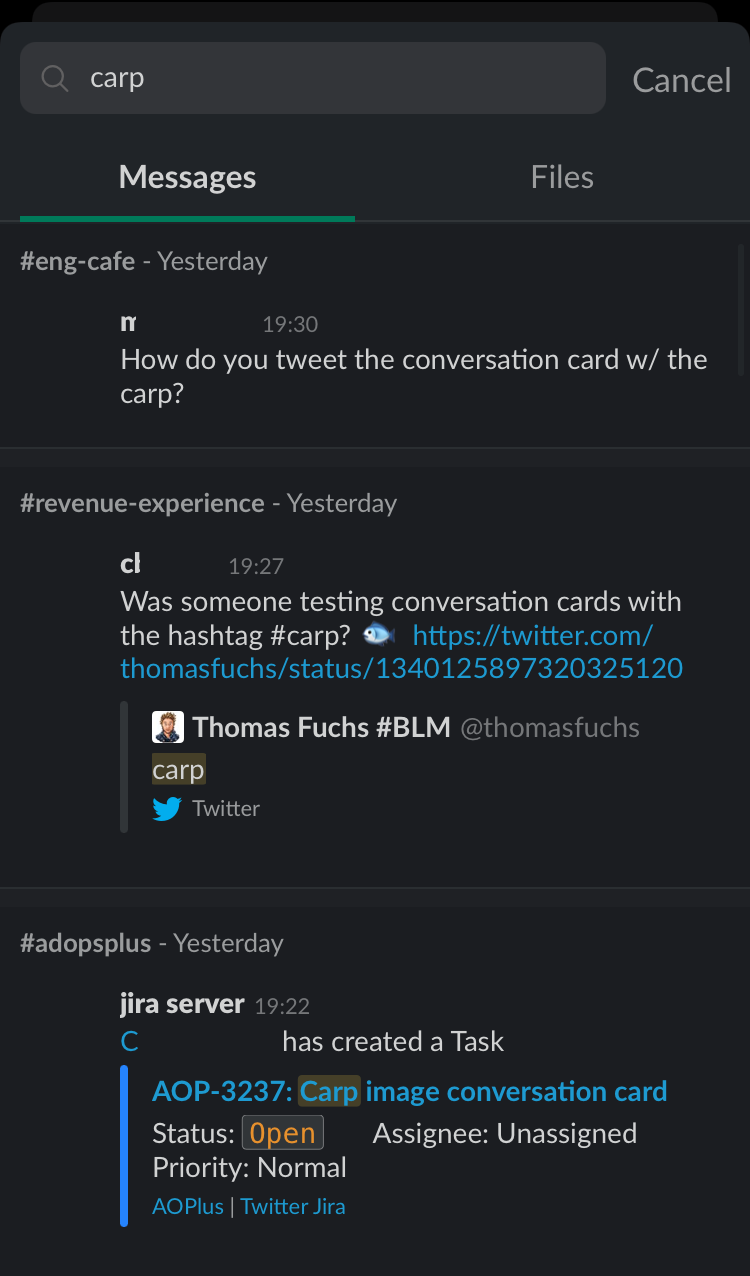Click the jira server sender name
Viewport: 750px width, 1276px height.
(x=181, y=1004)
